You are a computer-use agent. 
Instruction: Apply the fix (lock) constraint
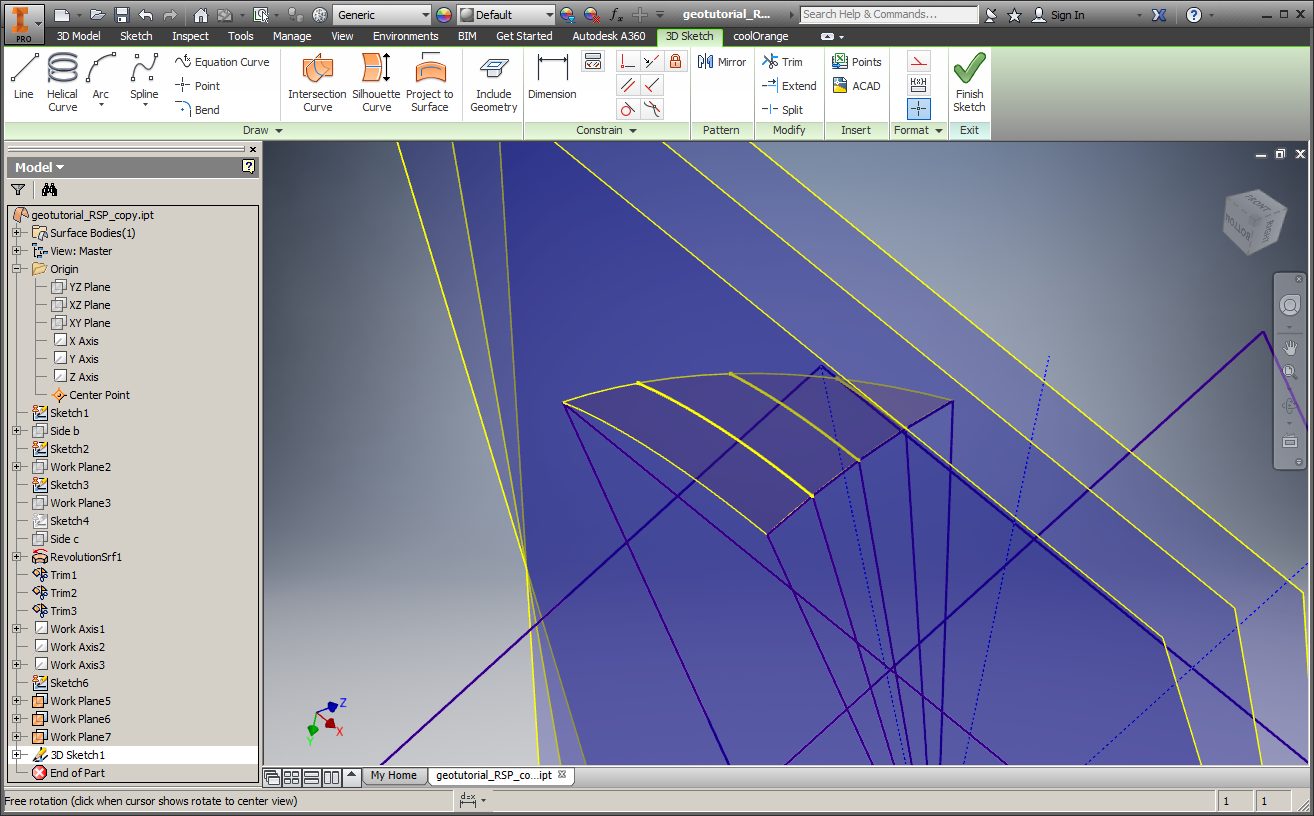(676, 61)
